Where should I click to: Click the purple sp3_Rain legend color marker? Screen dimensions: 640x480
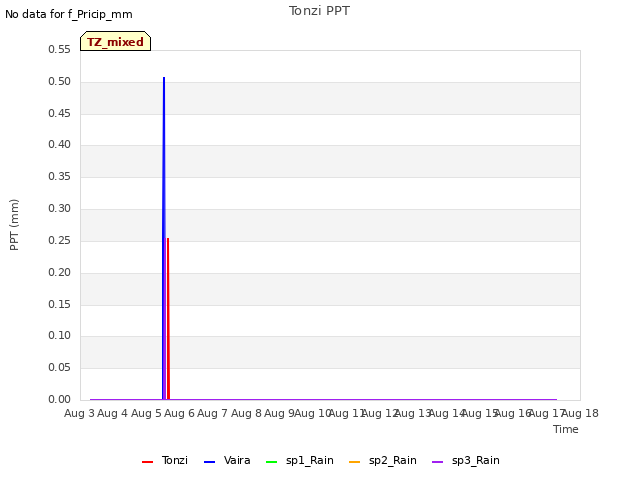(438, 462)
